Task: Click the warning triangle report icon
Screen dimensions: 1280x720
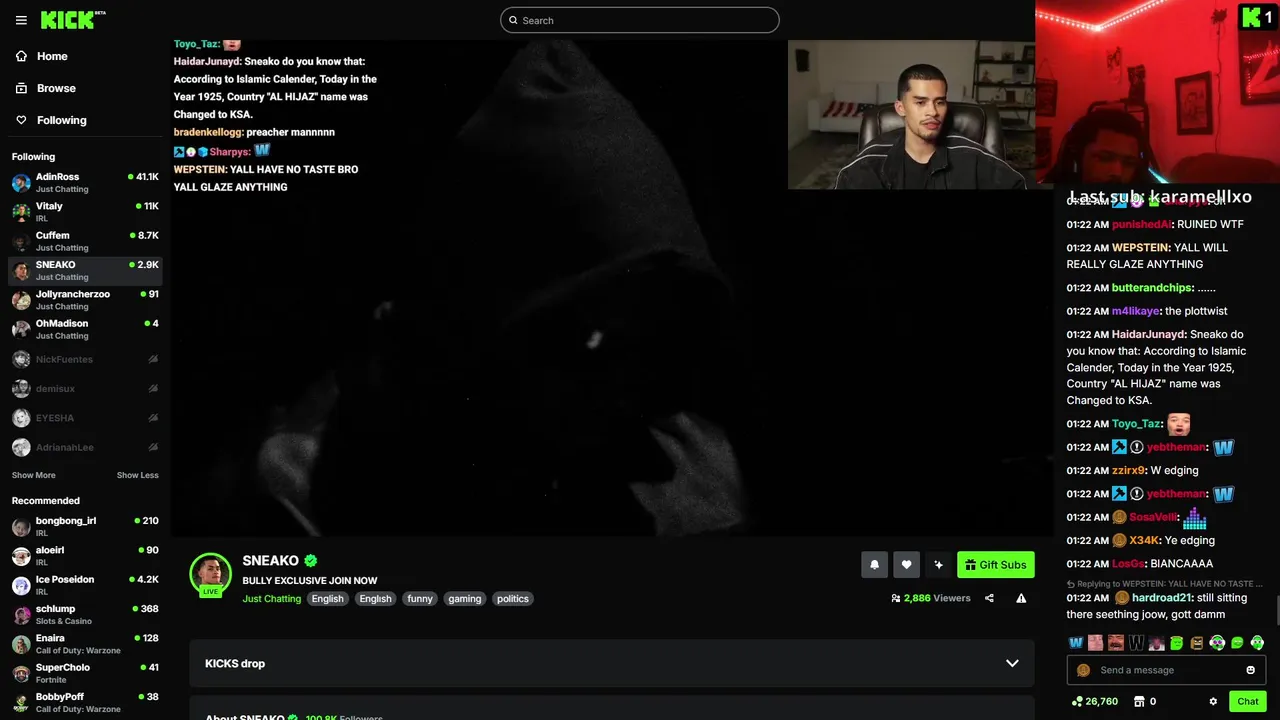Action: point(1021,598)
